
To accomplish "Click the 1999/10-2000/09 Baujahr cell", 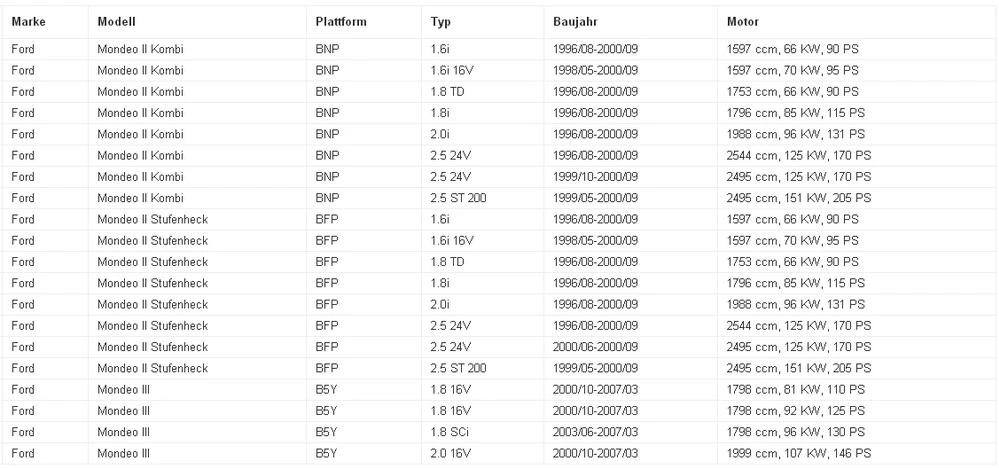I will coord(630,176).
